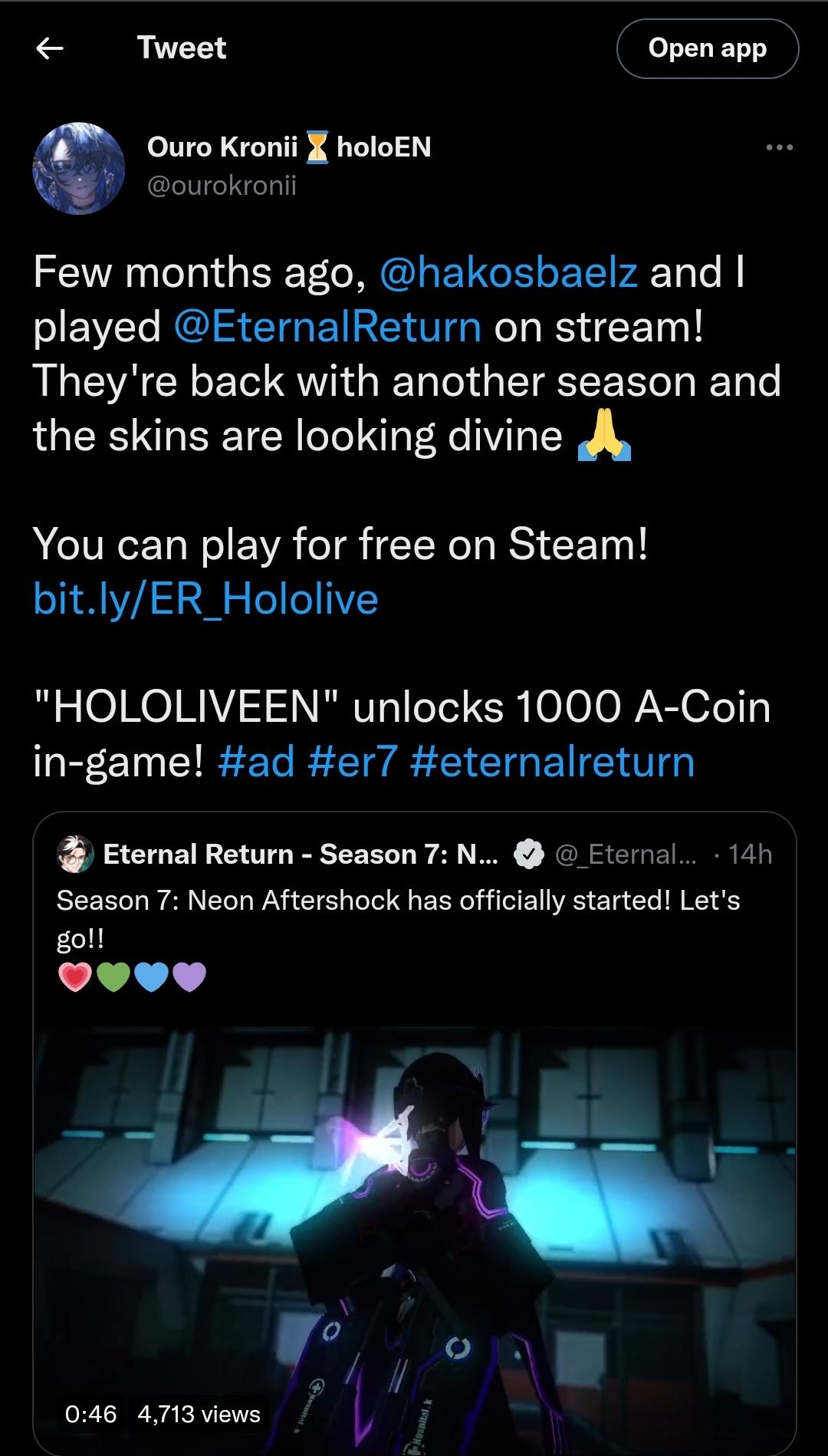This screenshot has width=828, height=1456.
Task: Open the three-dot more options menu
Action: point(780,147)
